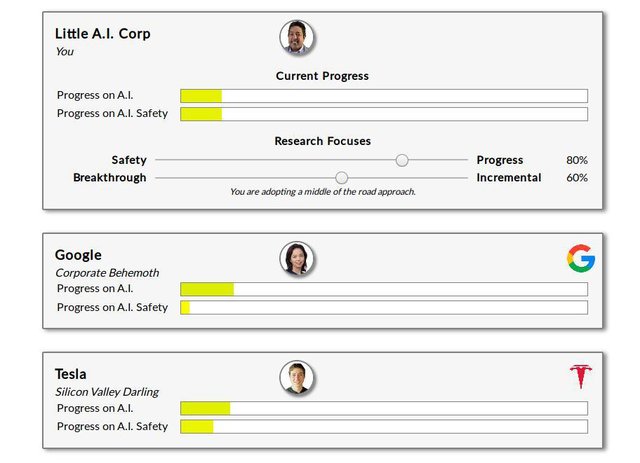This screenshot has width=640, height=463.
Task: Click Tesla's Progress on A.I. bar
Action: pyautogui.click(x=384, y=408)
